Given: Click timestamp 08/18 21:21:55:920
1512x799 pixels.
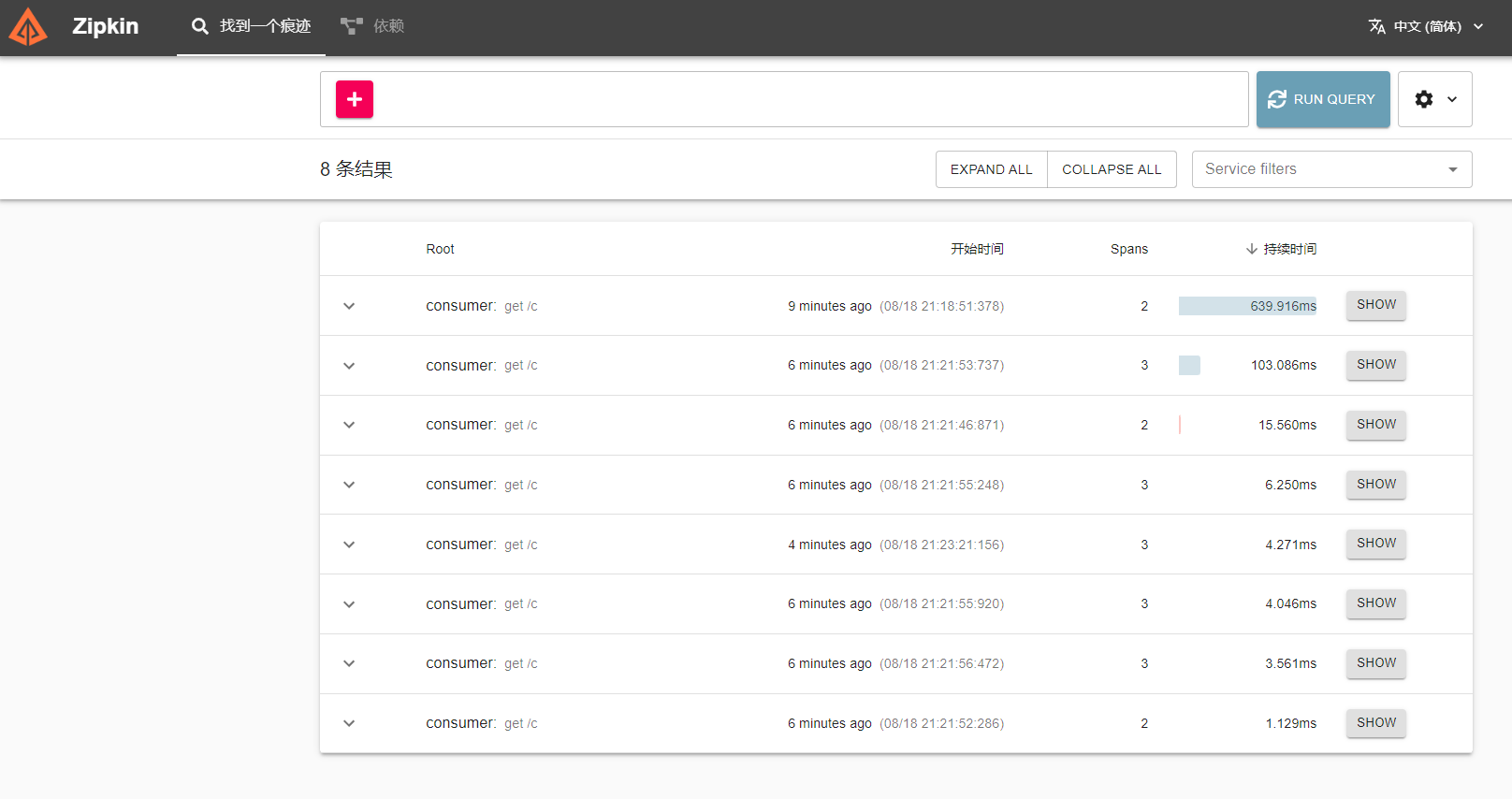Looking at the screenshot, I should tap(941, 603).
